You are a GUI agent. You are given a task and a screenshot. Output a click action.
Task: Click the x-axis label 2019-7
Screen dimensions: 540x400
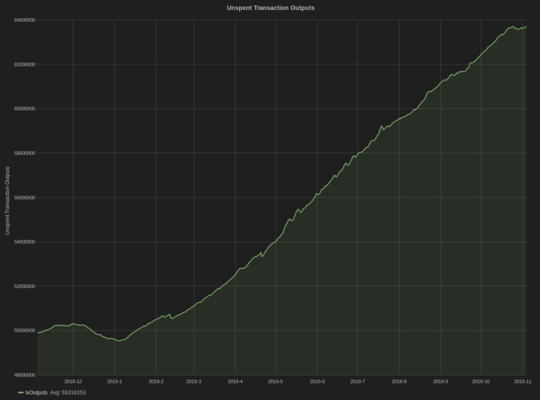[x=357, y=381]
